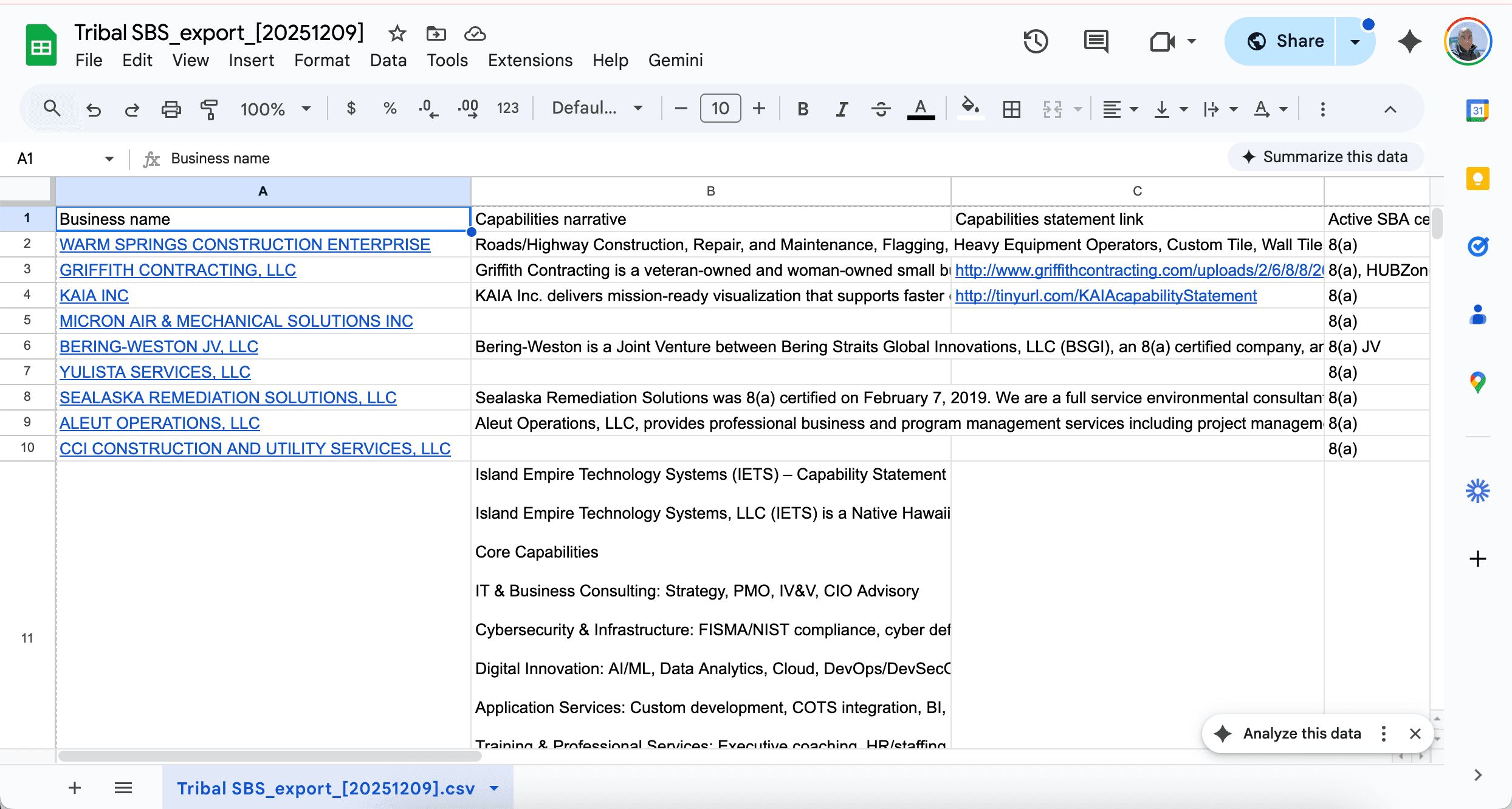Open Google Maps side panel icon
The image size is (1512, 809).
(1477, 383)
